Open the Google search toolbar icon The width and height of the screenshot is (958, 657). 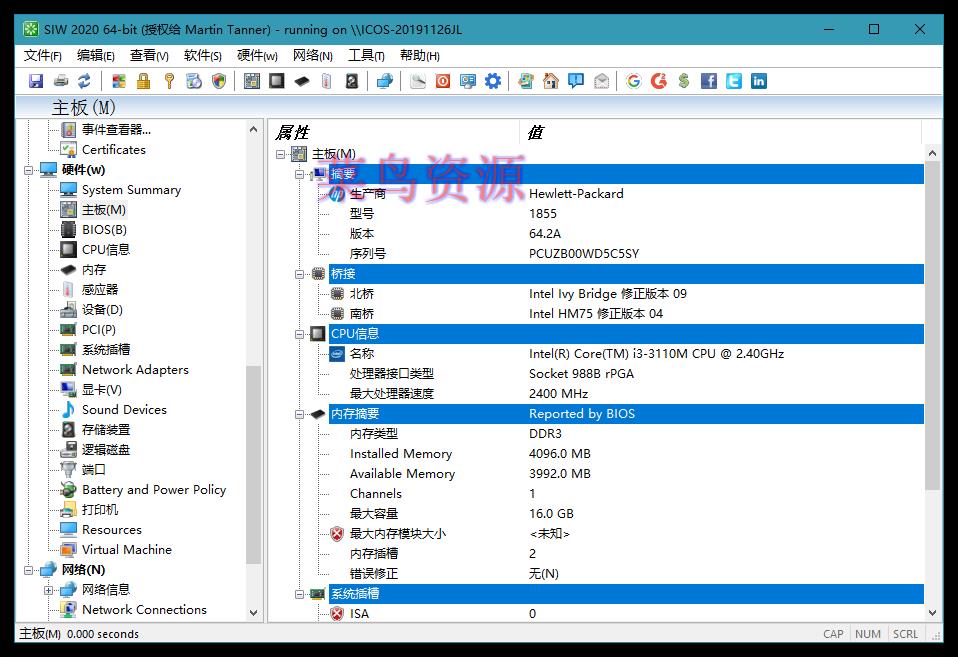coord(634,81)
